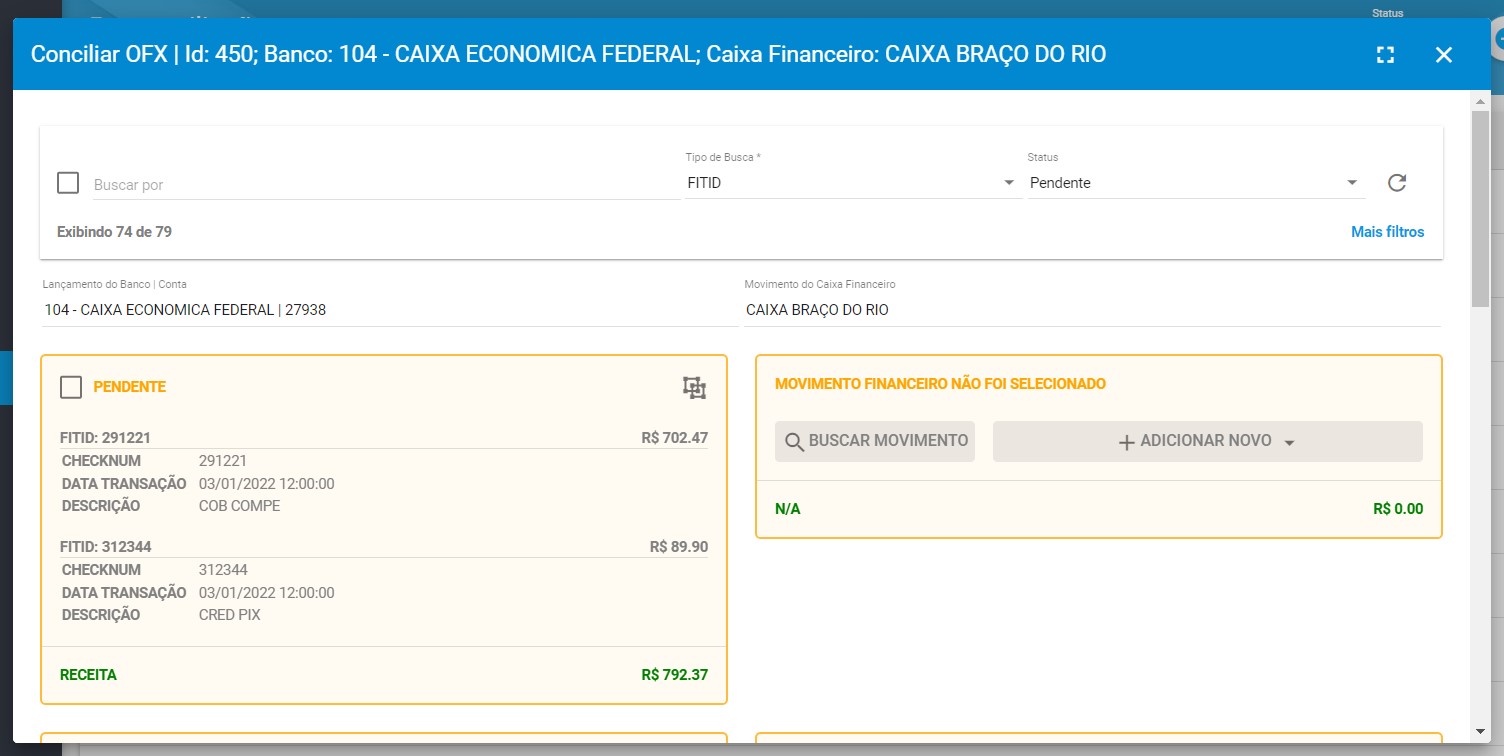Select the FITID: 312344 entry
The width and height of the screenshot is (1504, 756).
(106, 547)
